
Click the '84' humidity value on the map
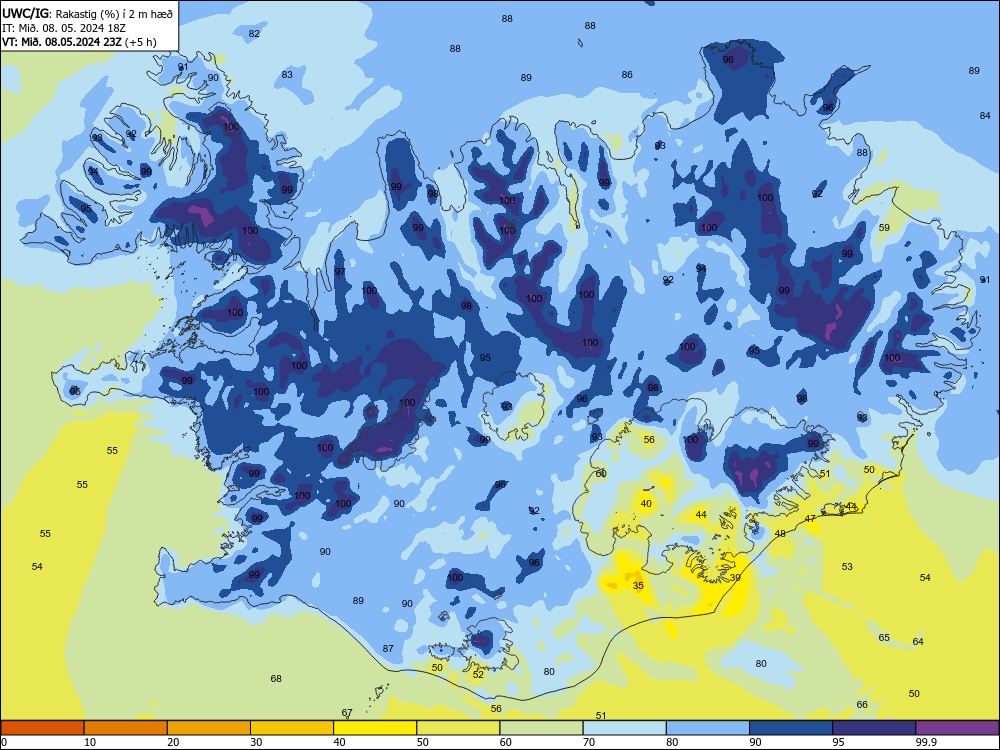(x=985, y=115)
